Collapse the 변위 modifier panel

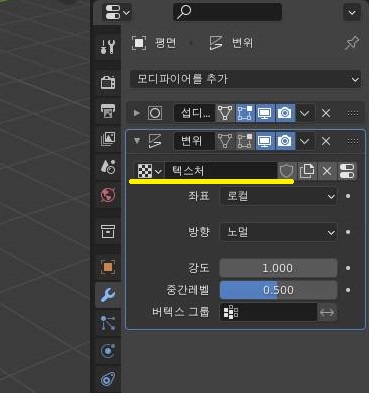[x=137, y=141]
